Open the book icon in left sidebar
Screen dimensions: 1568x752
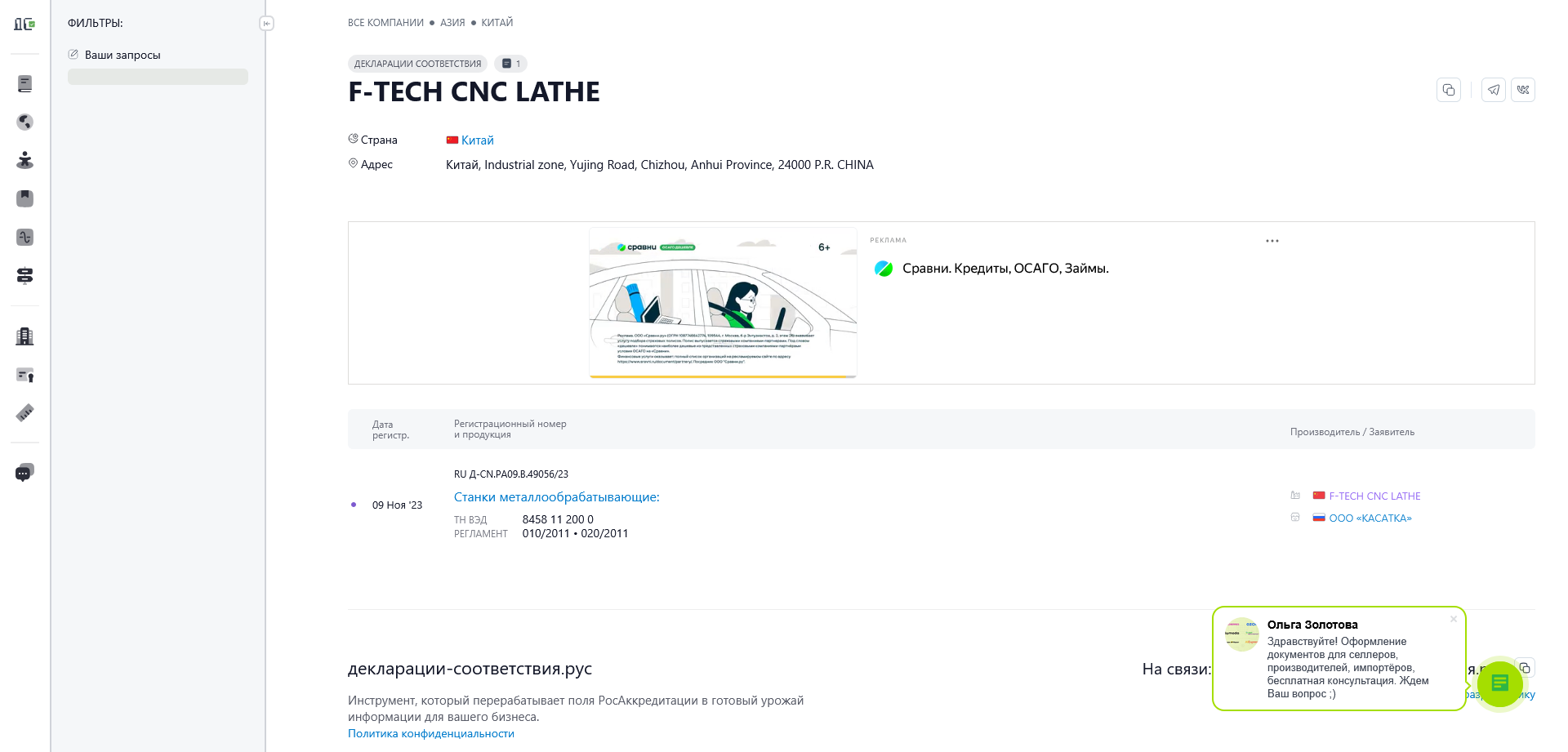25,83
